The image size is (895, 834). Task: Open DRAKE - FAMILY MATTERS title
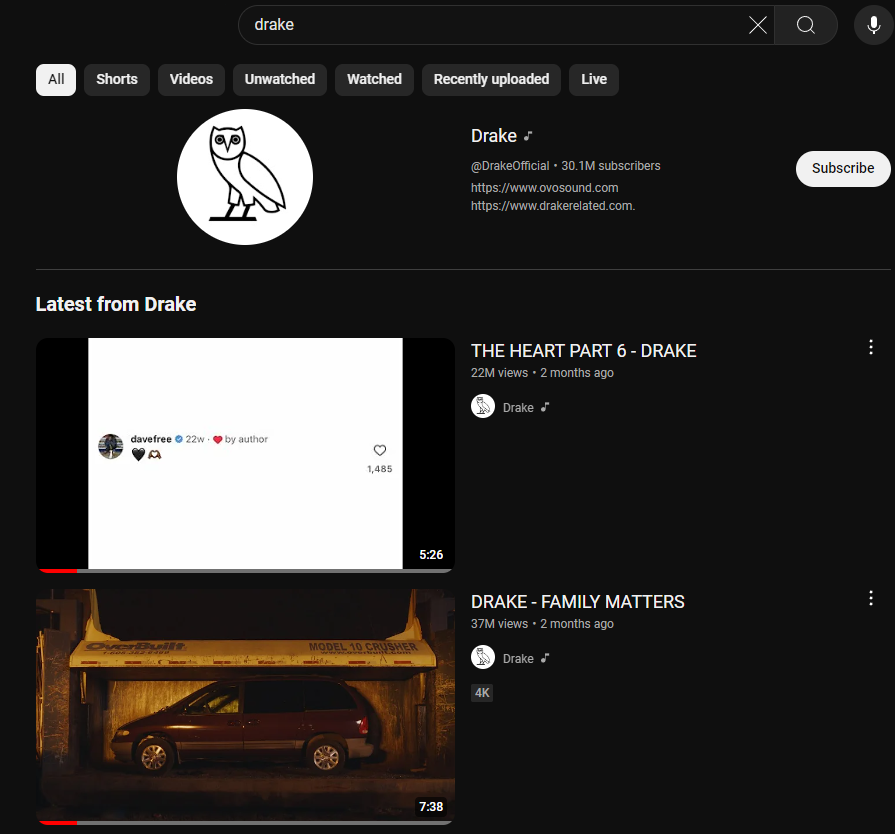[578, 602]
